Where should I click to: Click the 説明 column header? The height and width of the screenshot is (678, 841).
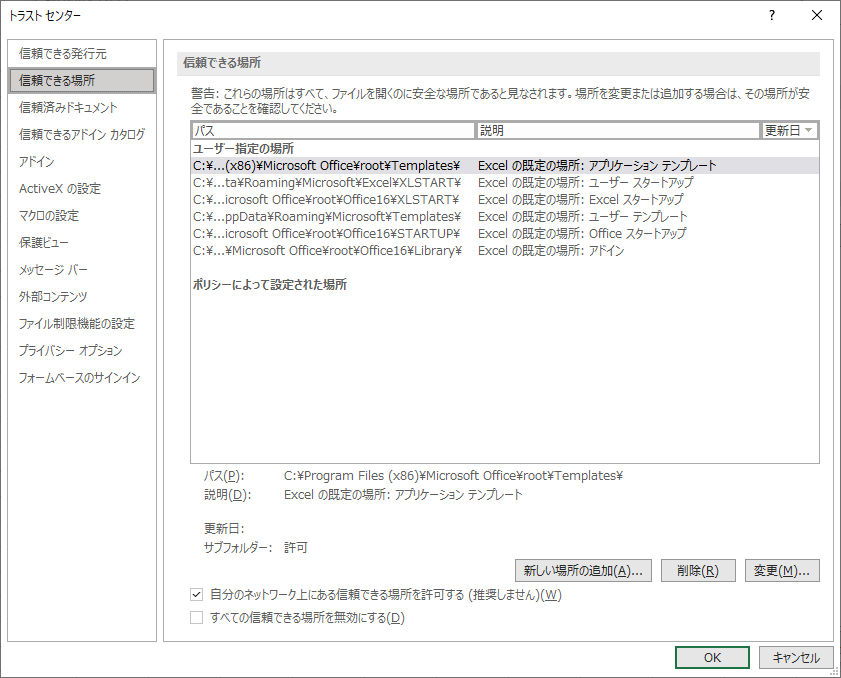pos(617,130)
